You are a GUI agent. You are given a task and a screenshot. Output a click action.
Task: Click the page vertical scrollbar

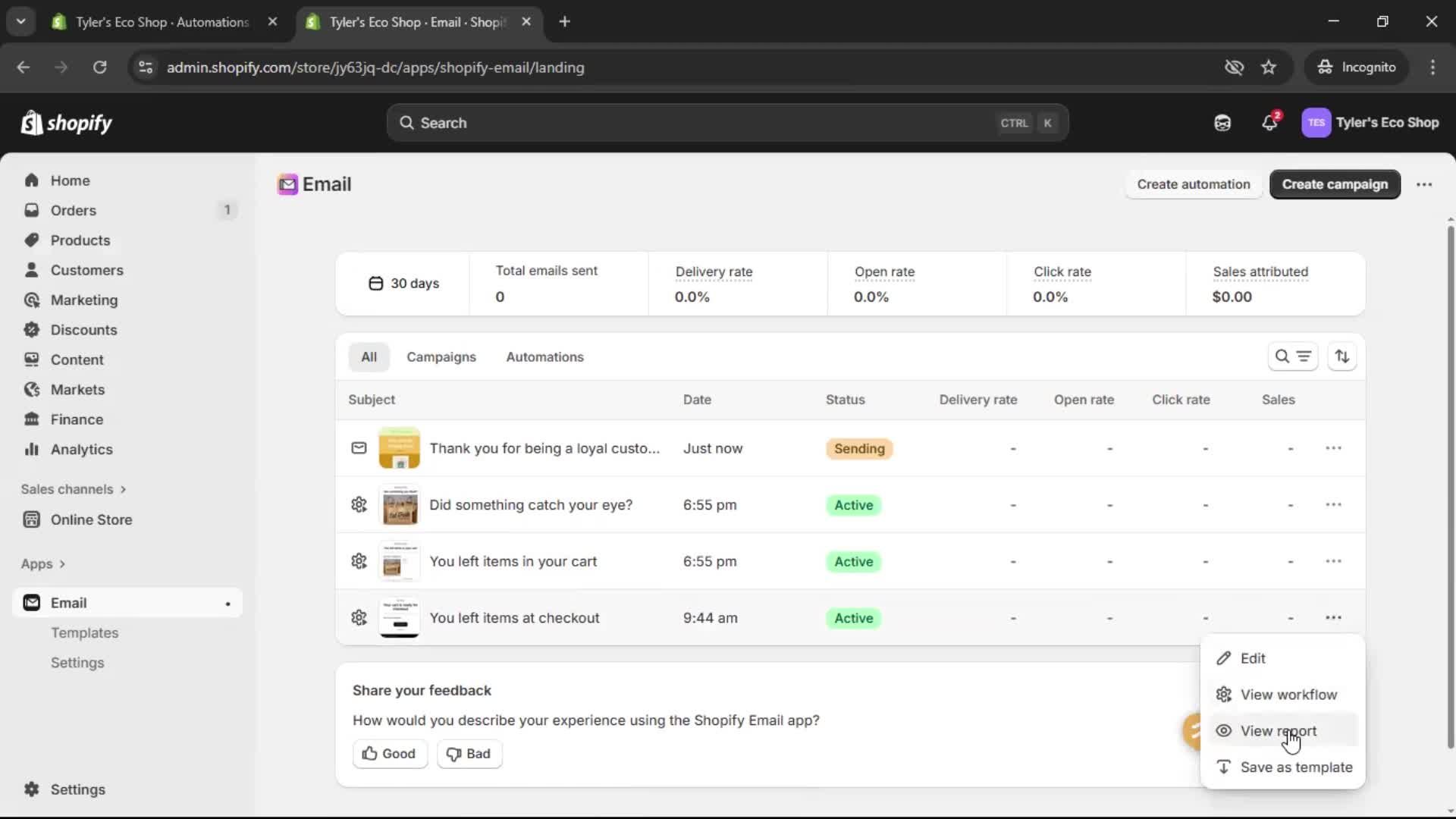click(1450, 485)
